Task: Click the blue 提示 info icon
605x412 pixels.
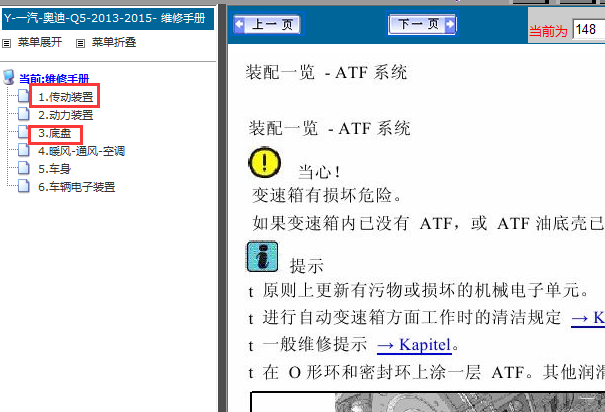Action: [262, 257]
